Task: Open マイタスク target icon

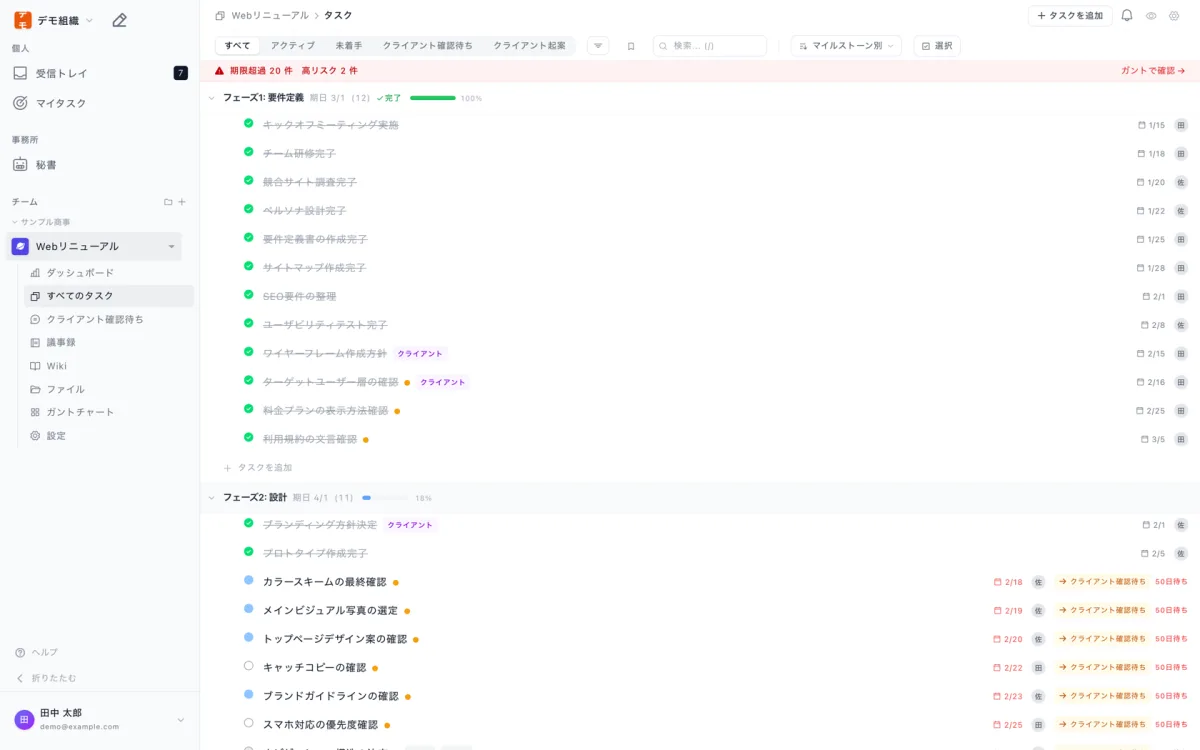Action: point(20,103)
